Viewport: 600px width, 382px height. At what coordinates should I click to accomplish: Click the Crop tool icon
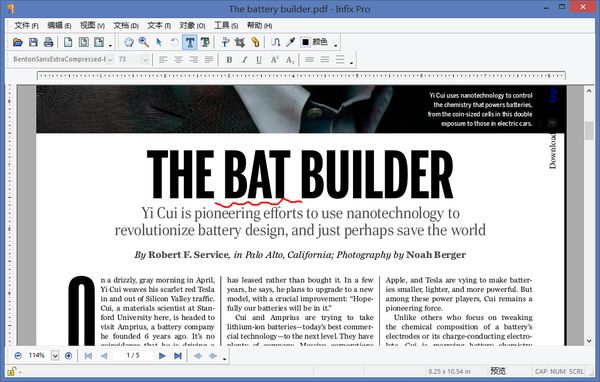240,42
